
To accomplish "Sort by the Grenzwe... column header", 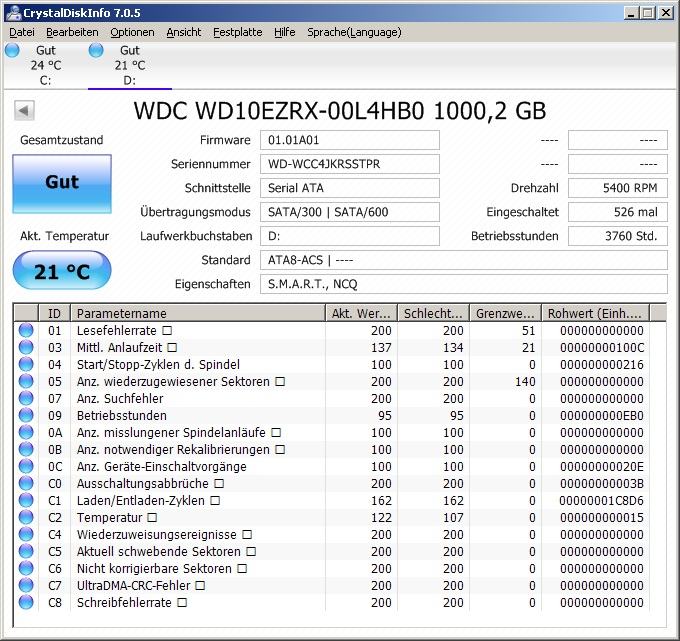I will tap(505, 313).
